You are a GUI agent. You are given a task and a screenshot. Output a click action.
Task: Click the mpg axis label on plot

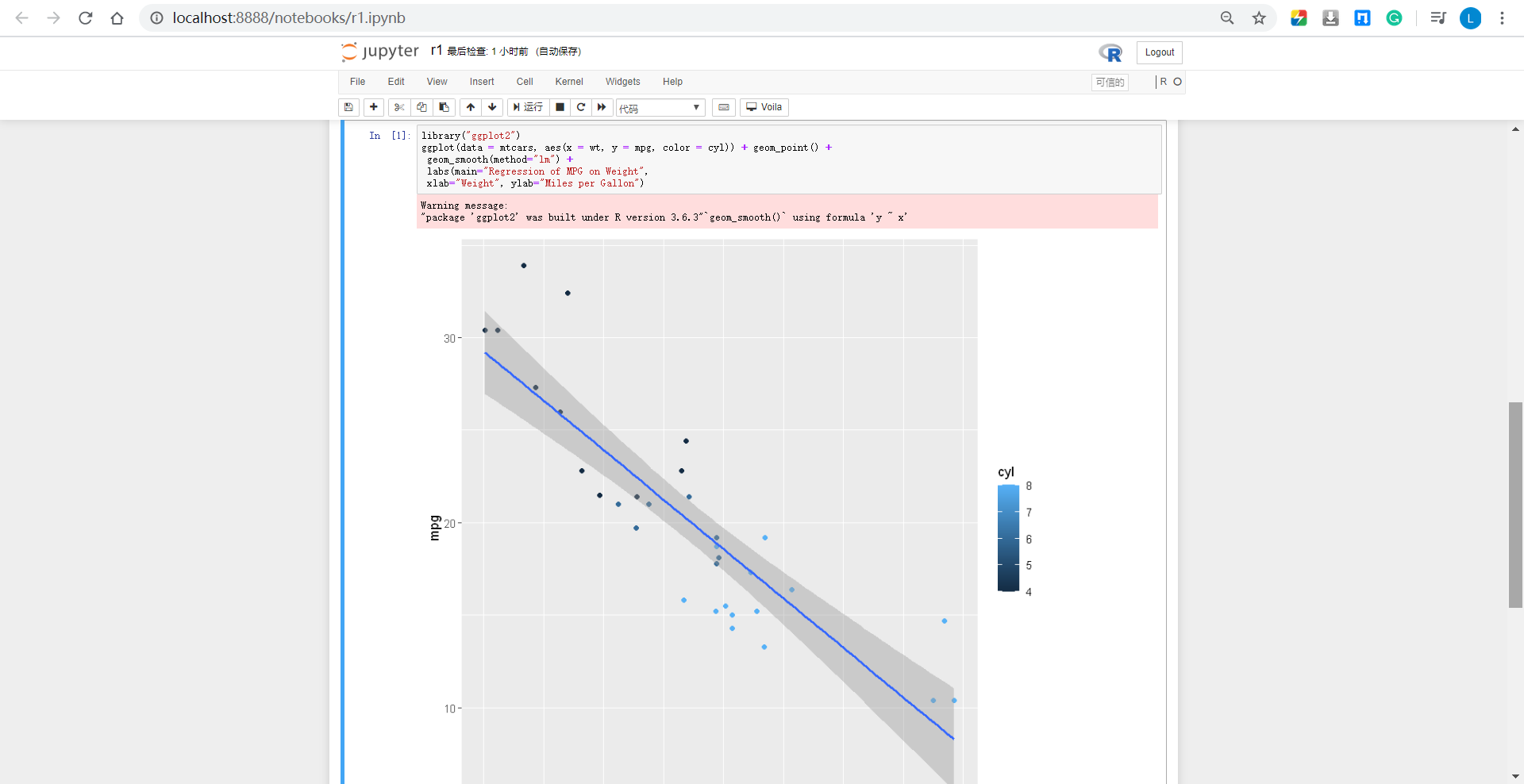pyautogui.click(x=434, y=528)
